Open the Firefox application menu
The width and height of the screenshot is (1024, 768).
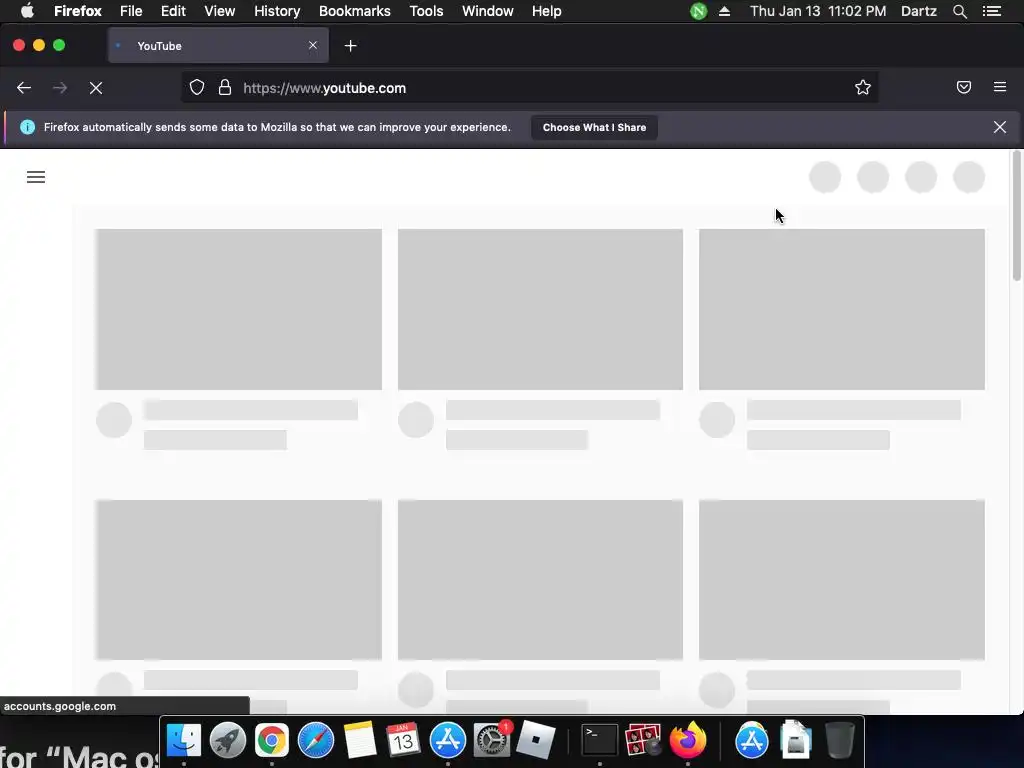(x=78, y=11)
